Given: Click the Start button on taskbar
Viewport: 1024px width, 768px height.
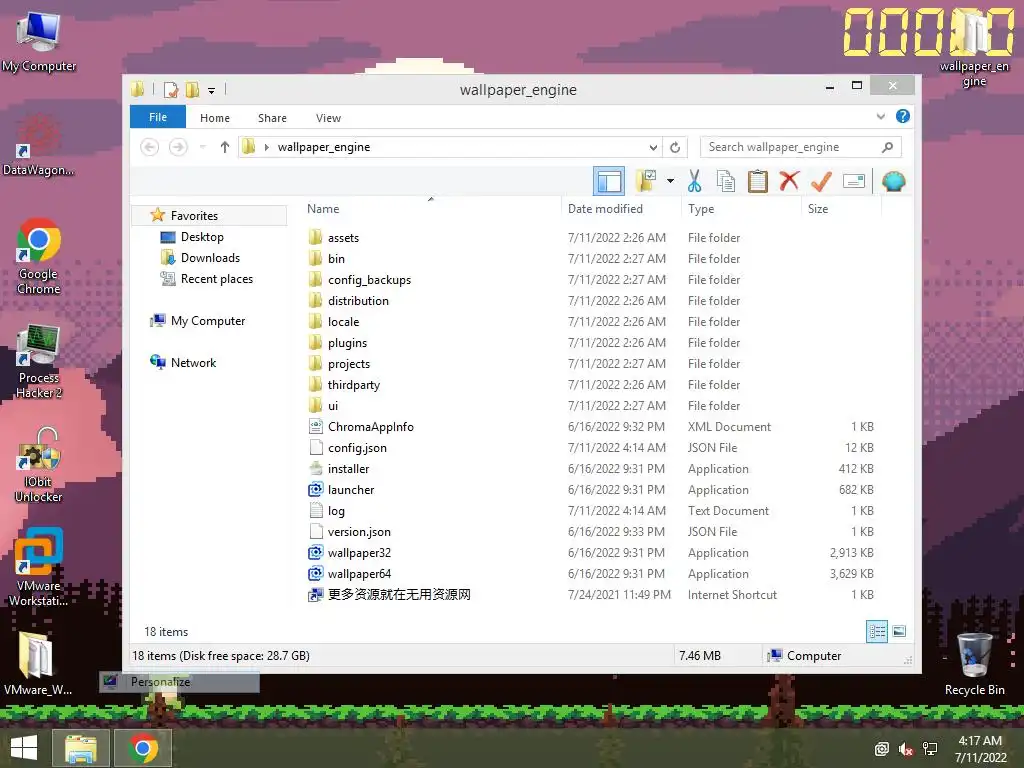Looking at the screenshot, I should point(24,747).
